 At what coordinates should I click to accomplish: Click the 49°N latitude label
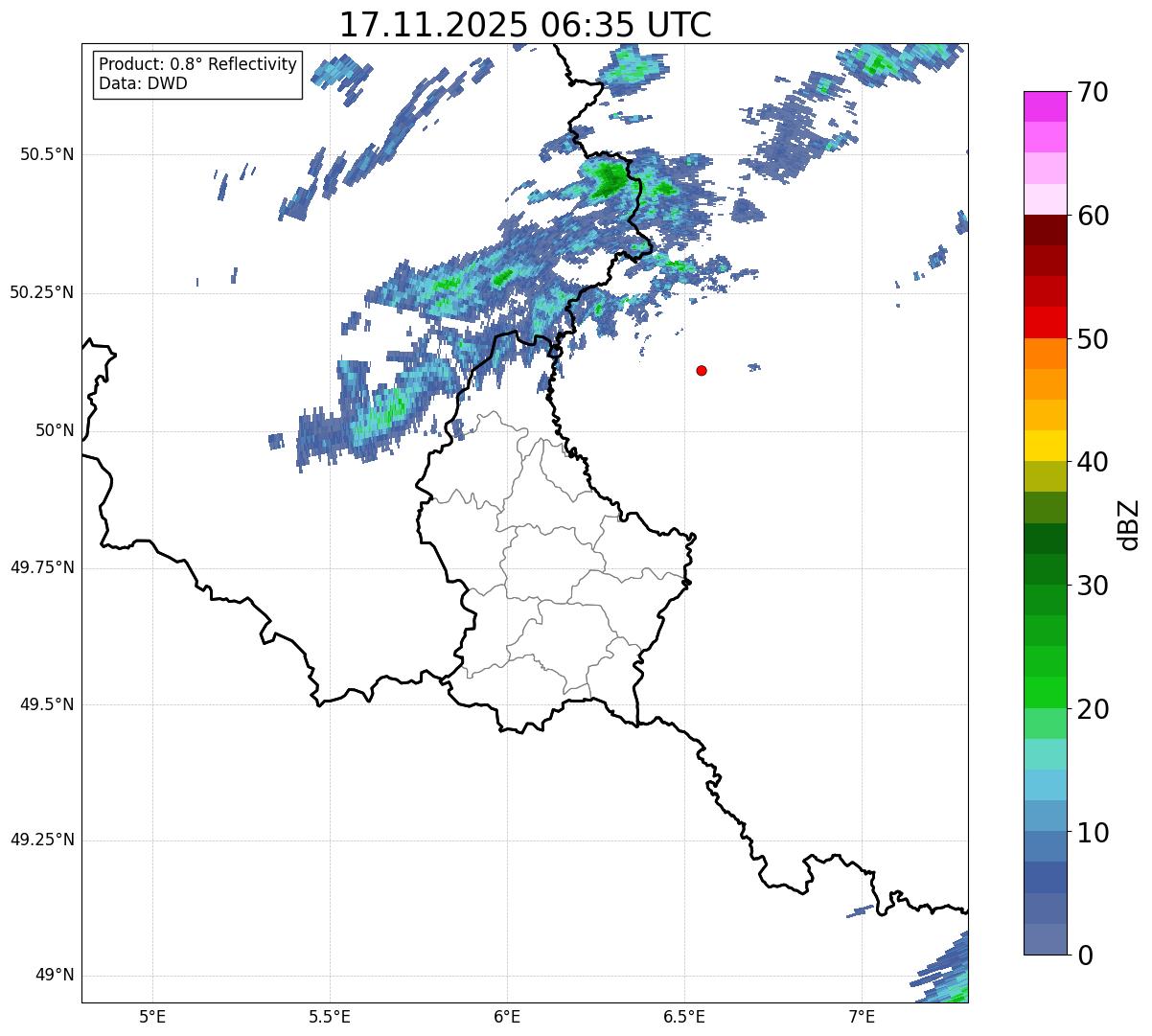(55, 975)
